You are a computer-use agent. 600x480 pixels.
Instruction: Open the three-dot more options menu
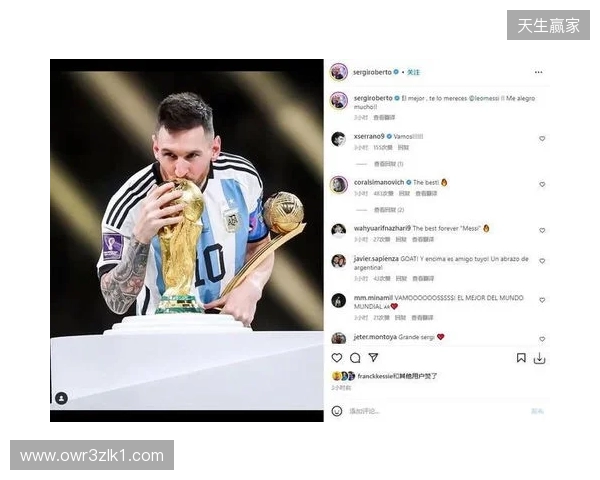(538, 72)
